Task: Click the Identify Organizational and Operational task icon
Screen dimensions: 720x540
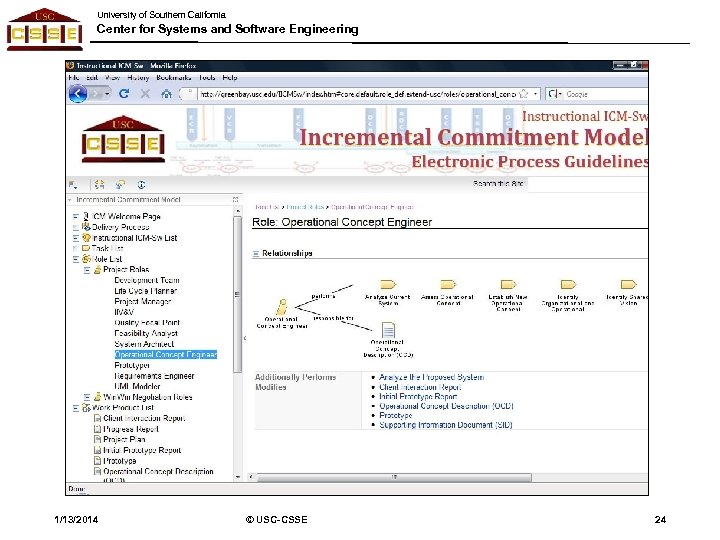Action: click(568, 285)
